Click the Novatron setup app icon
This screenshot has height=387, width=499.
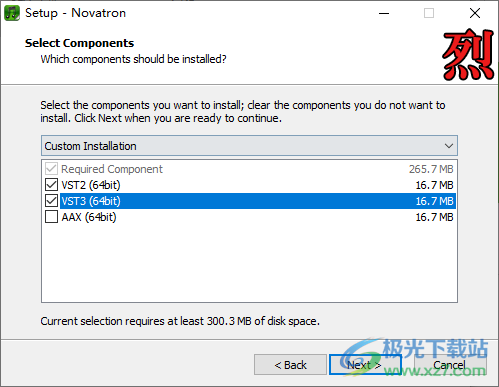tap(12, 13)
